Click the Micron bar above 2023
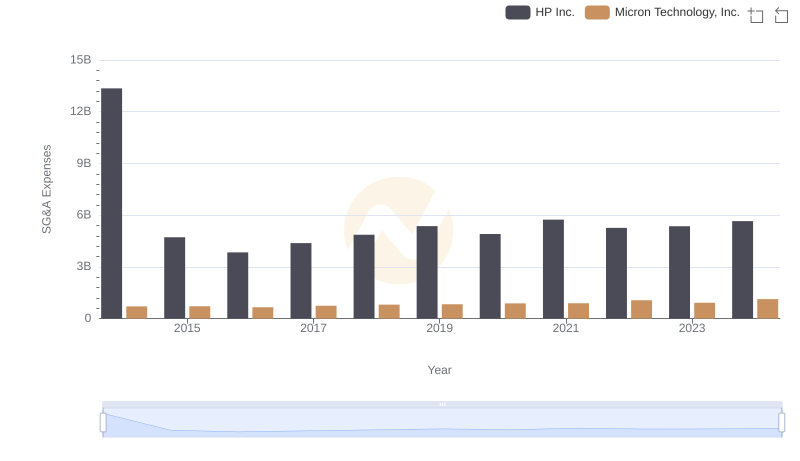 [705, 311]
